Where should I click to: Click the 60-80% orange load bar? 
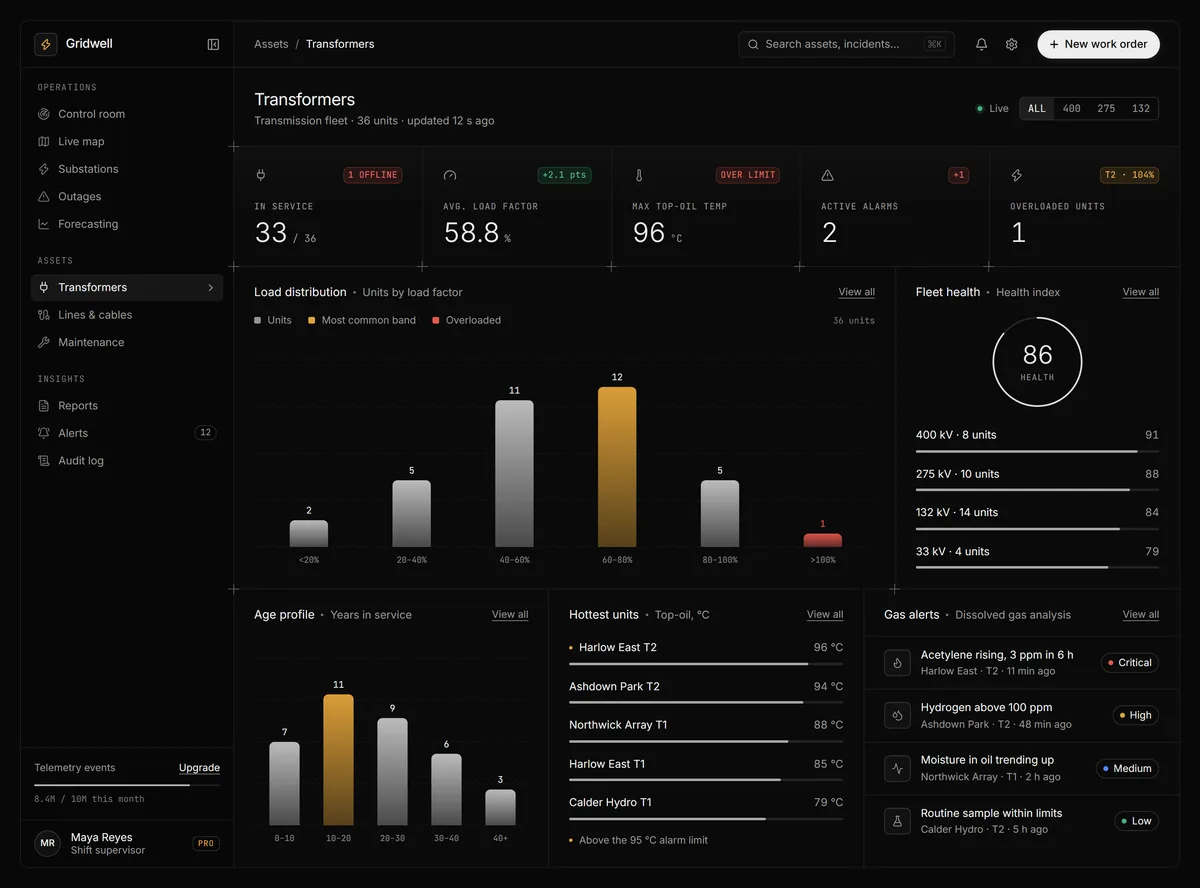pyautogui.click(x=617, y=467)
